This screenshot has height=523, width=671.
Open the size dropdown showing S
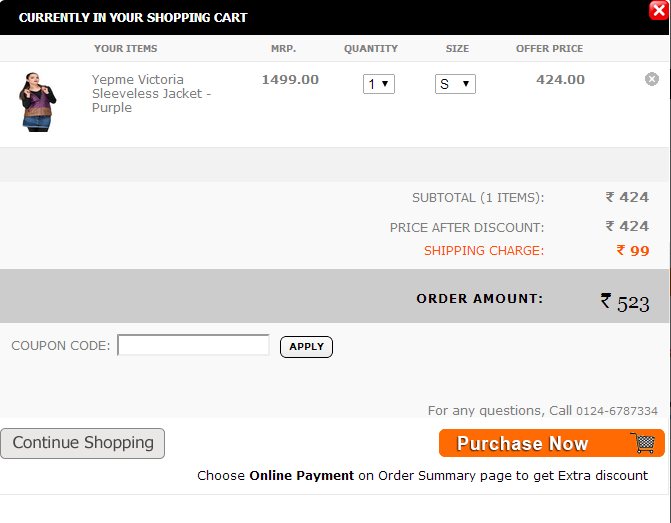click(455, 84)
